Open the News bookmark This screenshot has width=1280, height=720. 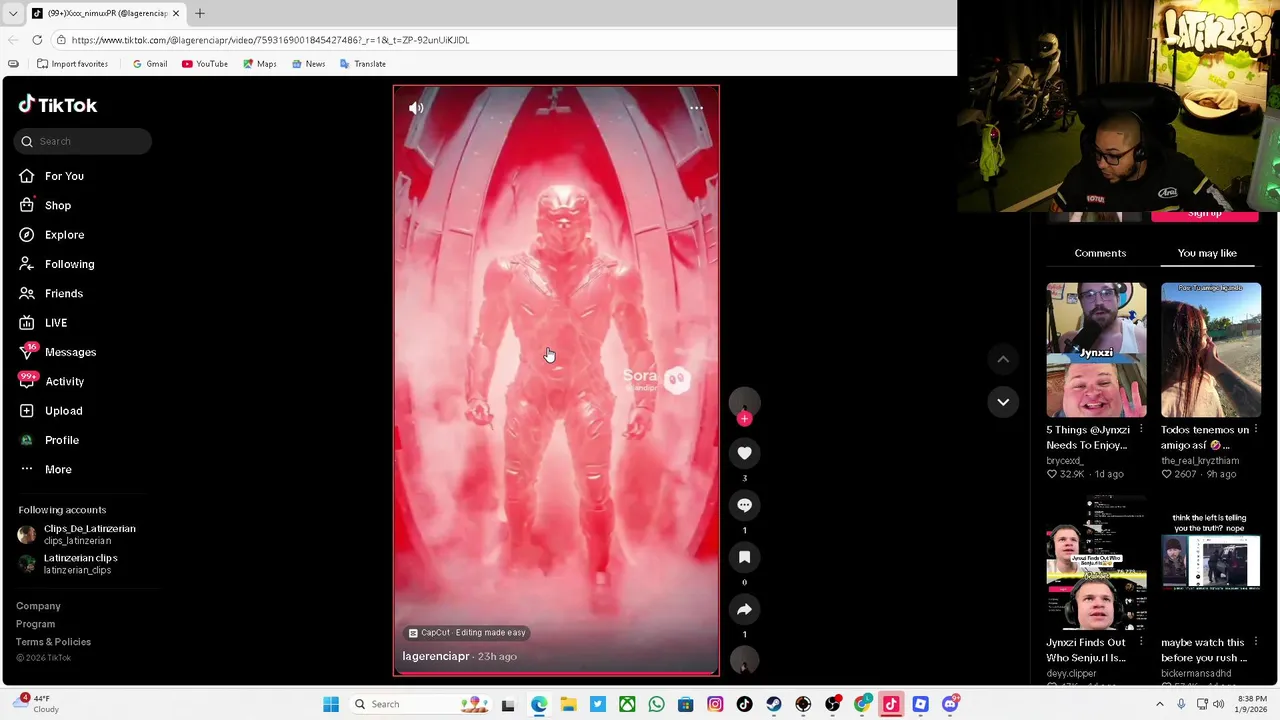click(x=308, y=64)
